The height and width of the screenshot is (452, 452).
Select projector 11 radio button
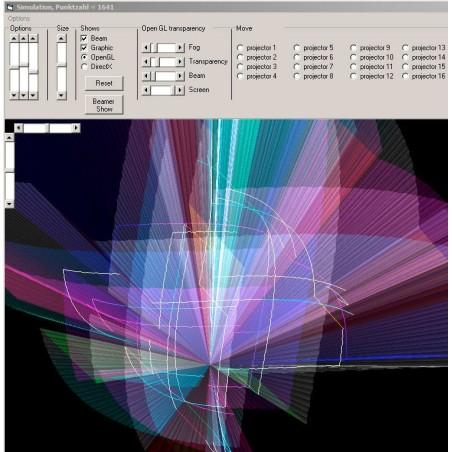pos(353,67)
